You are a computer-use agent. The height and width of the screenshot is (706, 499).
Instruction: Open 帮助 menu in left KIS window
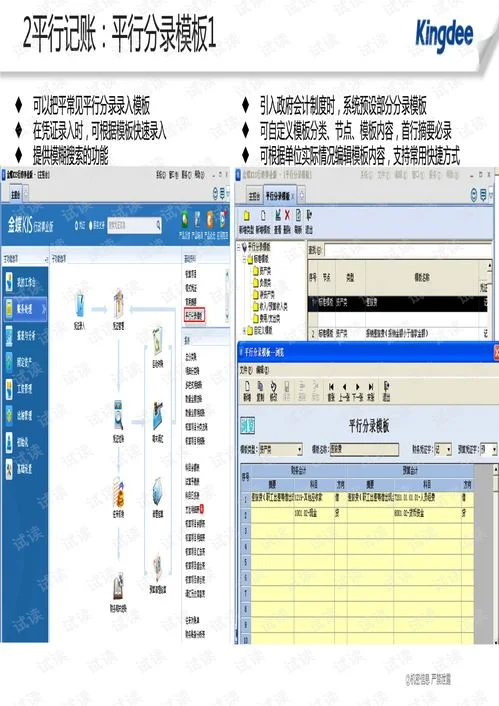tap(200, 174)
